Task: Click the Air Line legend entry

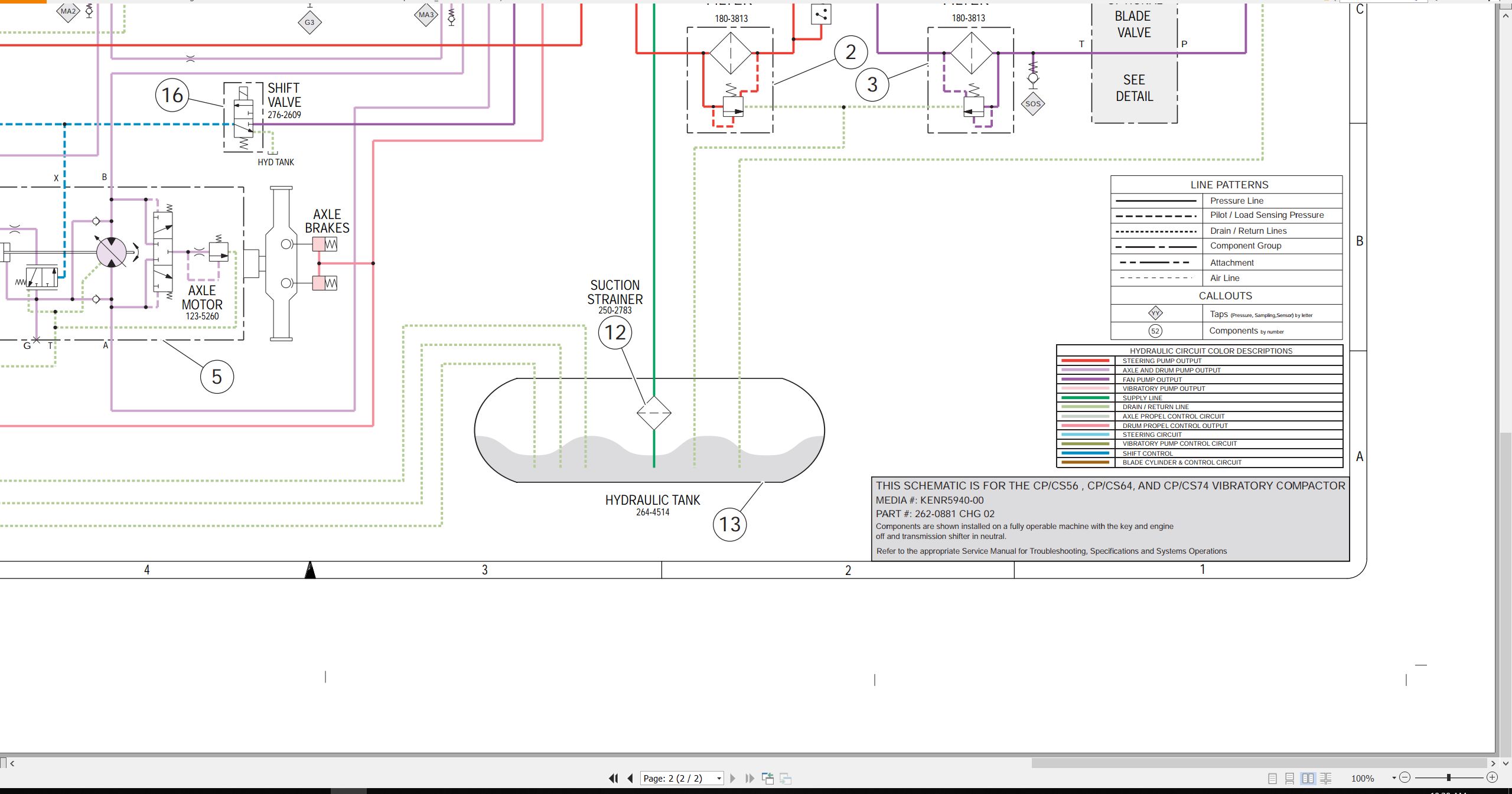Action: pos(1224,278)
